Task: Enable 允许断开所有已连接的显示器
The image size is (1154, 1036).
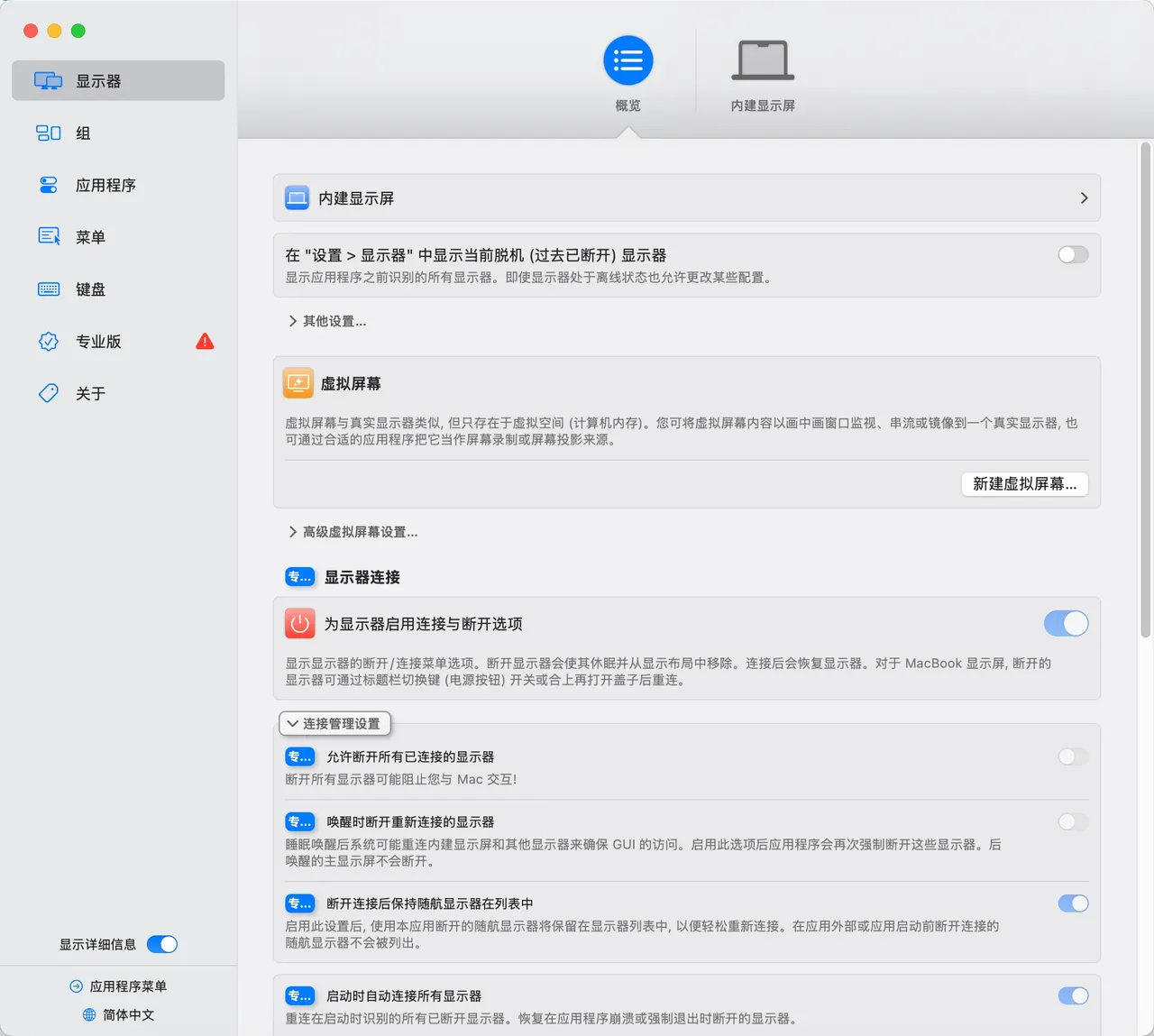Action: (1073, 756)
